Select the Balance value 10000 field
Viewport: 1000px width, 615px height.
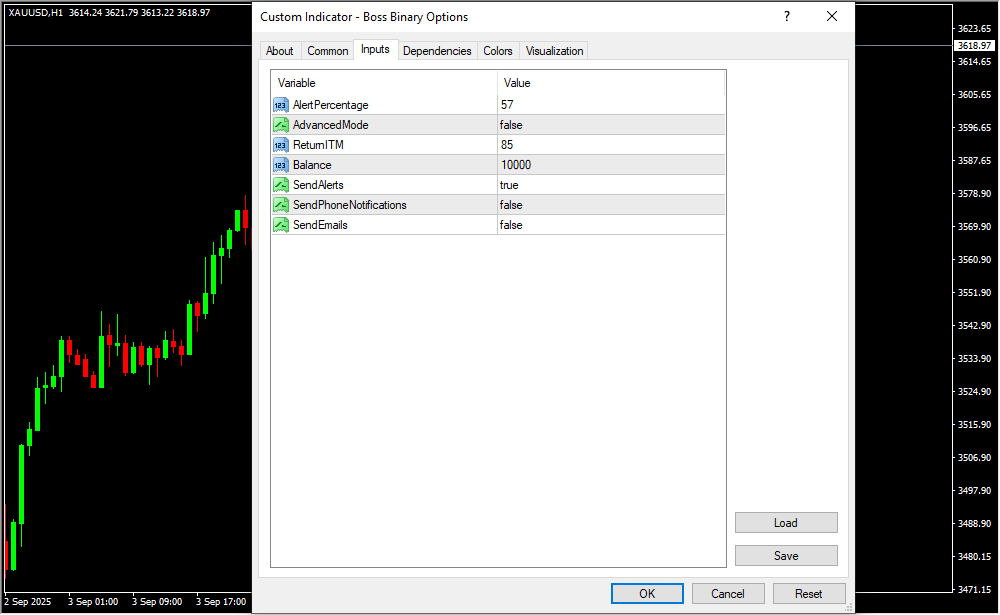610,165
